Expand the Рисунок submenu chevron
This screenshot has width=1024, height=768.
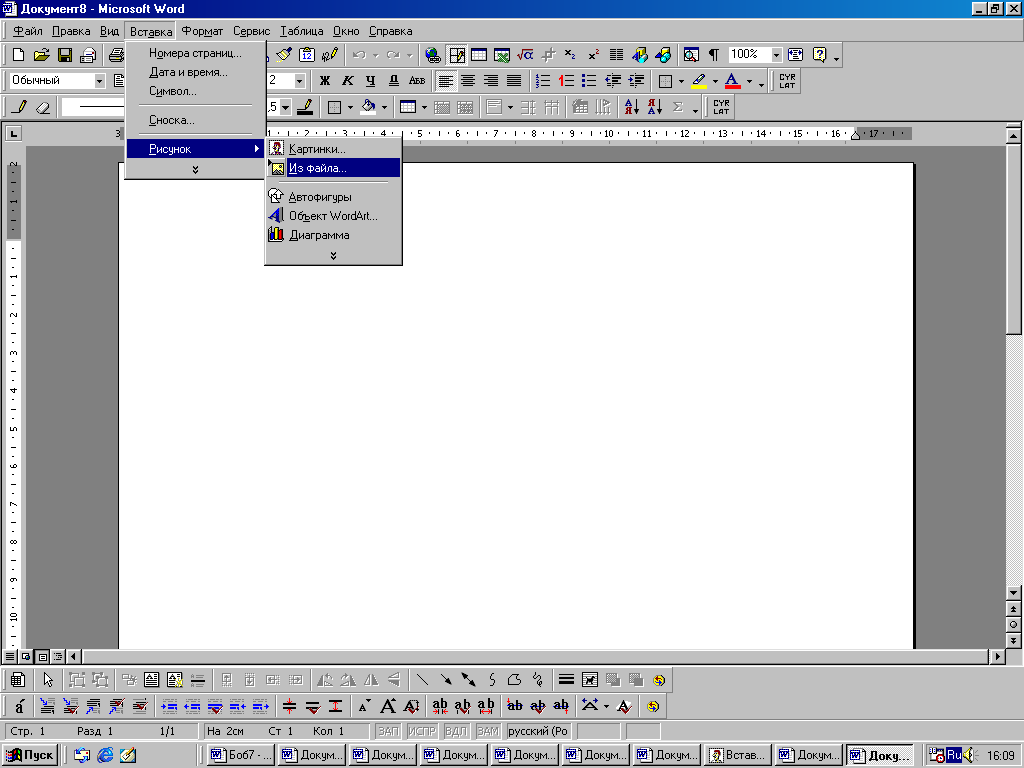(x=333, y=255)
